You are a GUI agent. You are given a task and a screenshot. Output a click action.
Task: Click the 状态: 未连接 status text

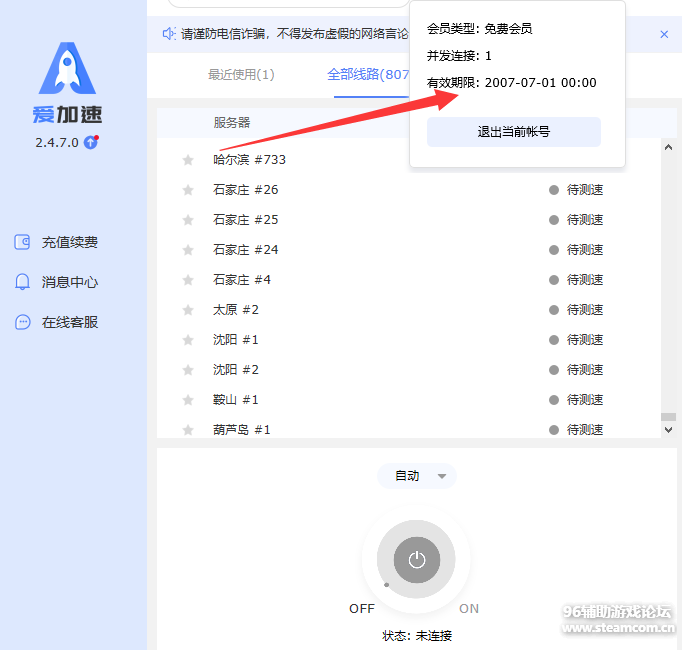coord(417,636)
